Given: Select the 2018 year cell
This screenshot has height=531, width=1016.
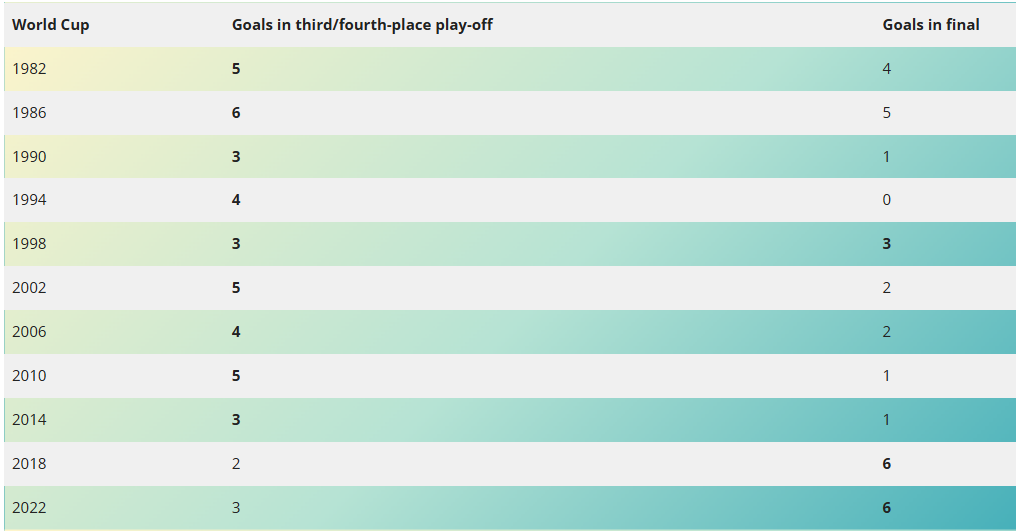Looking at the screenshot, I should 29,464.
